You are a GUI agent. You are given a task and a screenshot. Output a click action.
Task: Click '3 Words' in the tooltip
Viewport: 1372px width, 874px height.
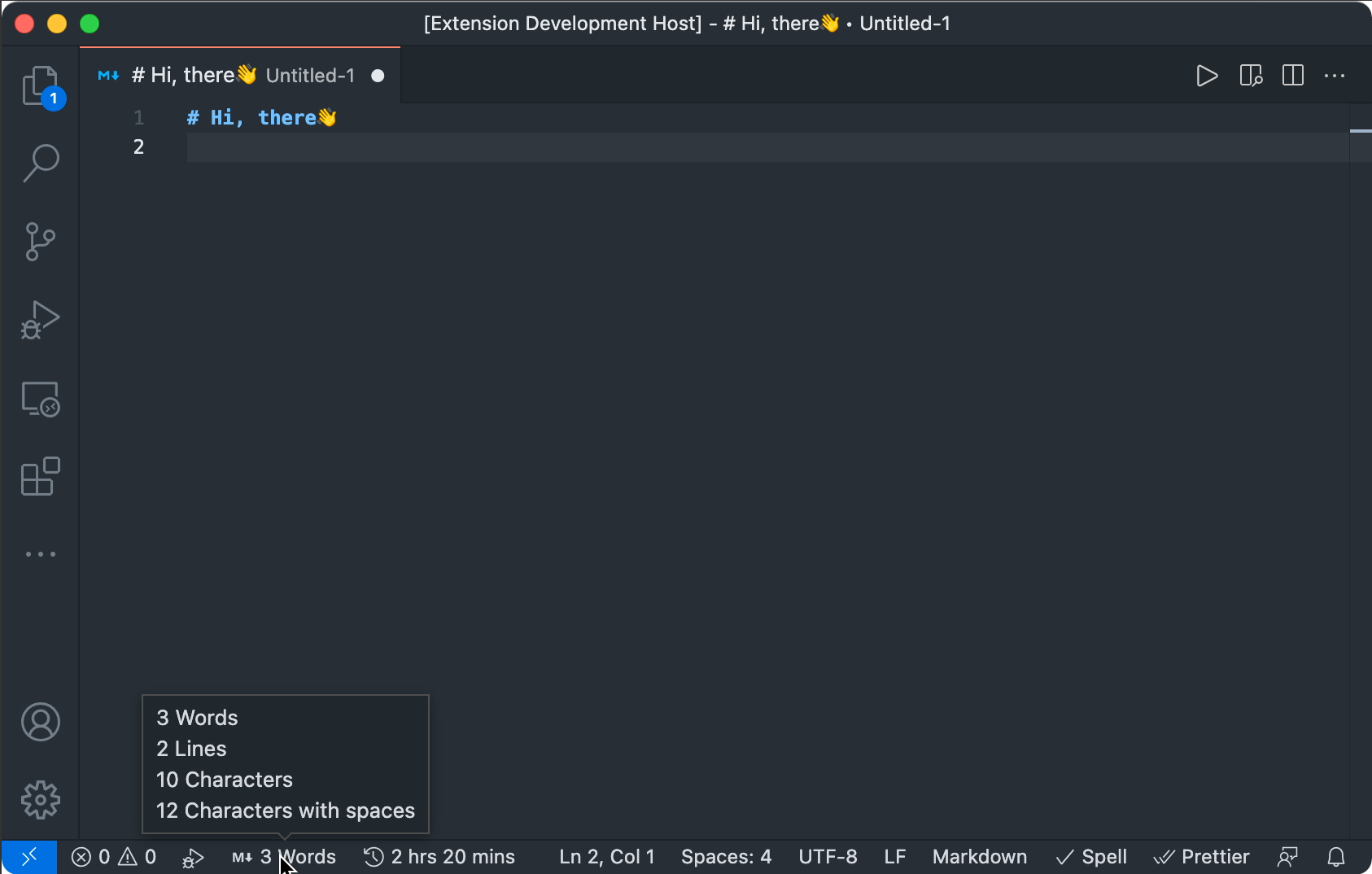pos(197,718)
